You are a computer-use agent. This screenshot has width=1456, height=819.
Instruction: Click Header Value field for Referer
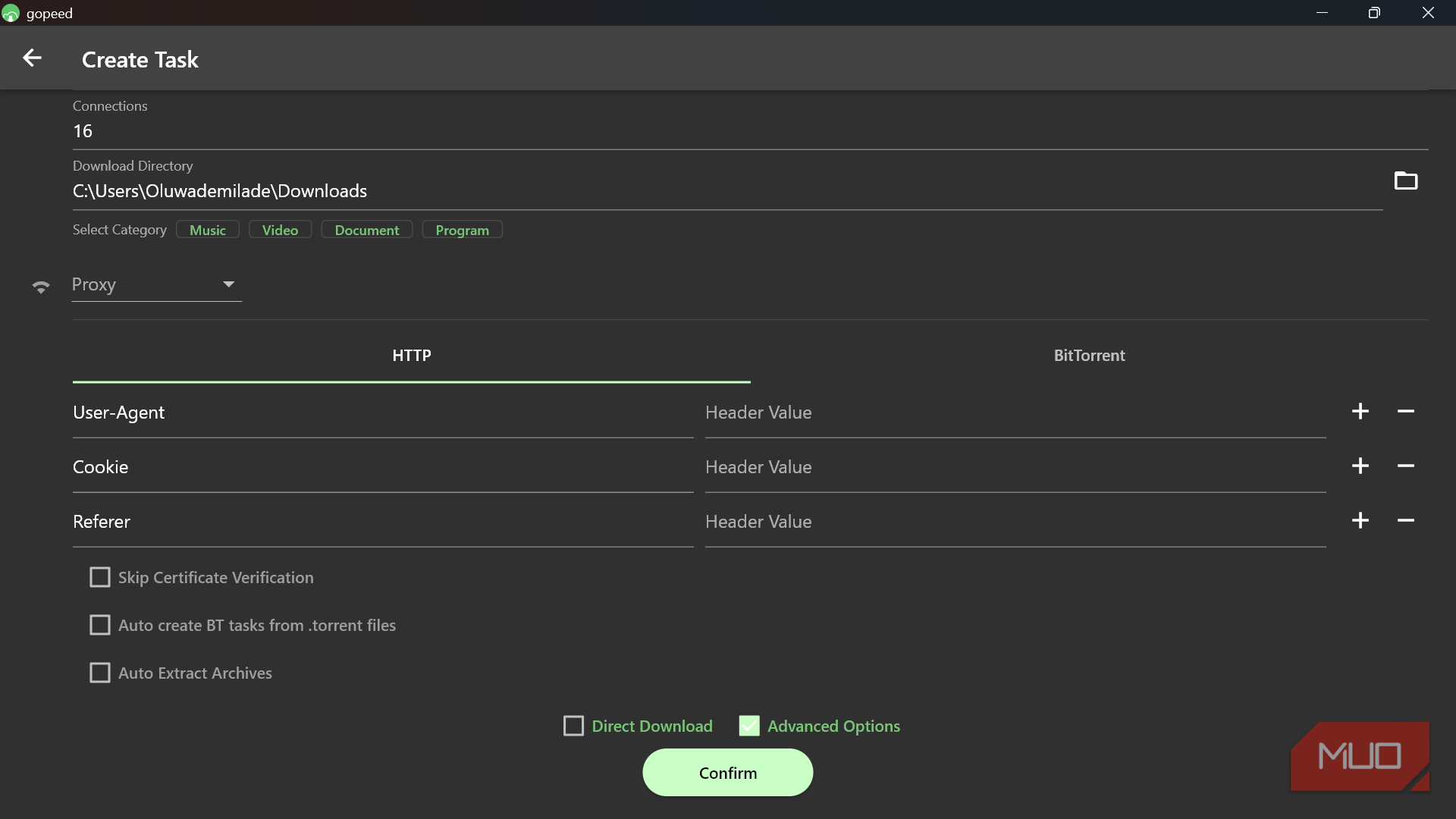coord(1015,522)
